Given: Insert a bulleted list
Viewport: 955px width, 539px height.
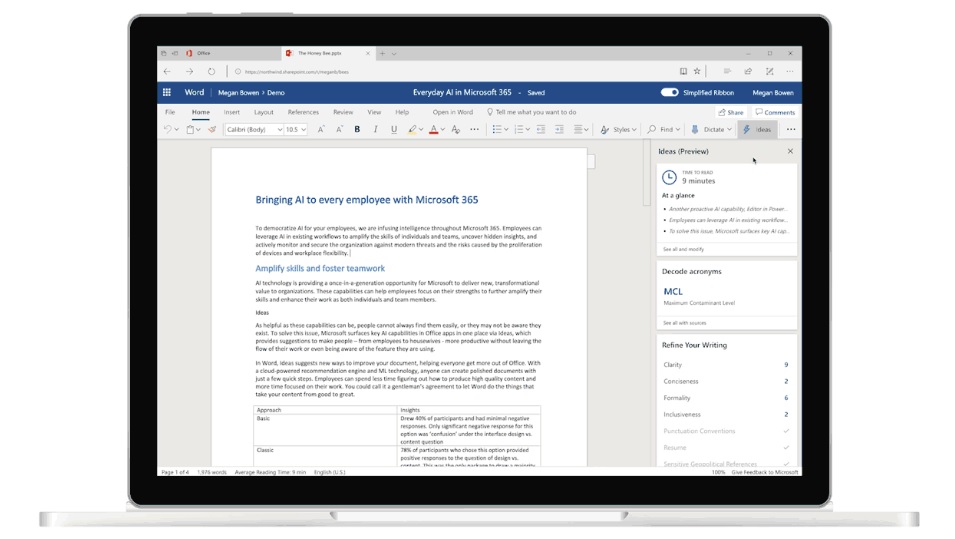Looking at the screenshot, I should point(497,130).
